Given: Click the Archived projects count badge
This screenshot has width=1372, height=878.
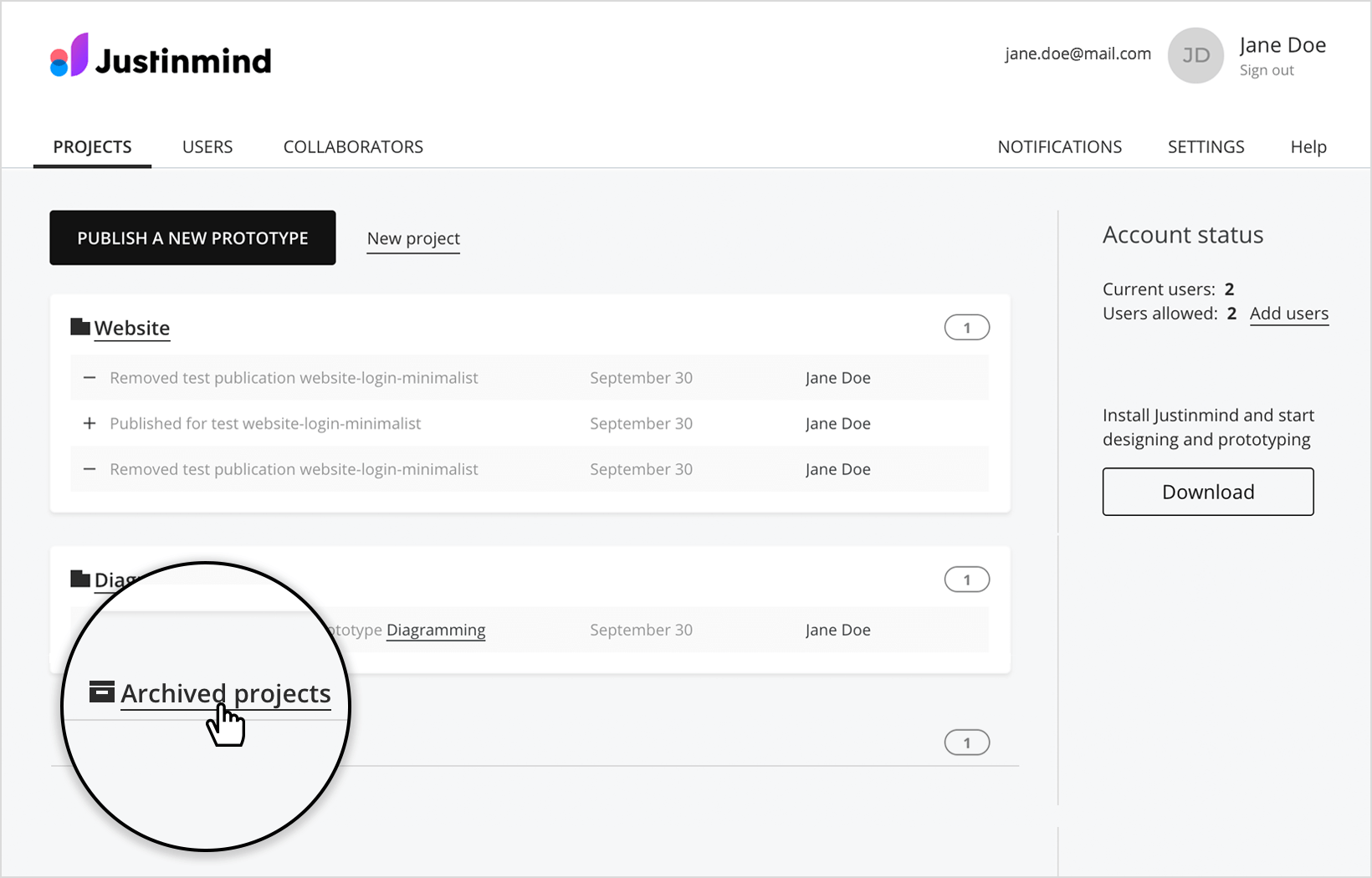Looking at the screenshot, I should point(967,743).
